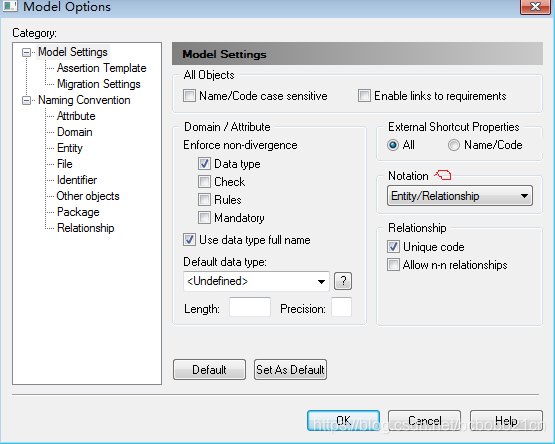Select Package naming convention
This screenshot has width=555, height=444.
tap(78, 212)
